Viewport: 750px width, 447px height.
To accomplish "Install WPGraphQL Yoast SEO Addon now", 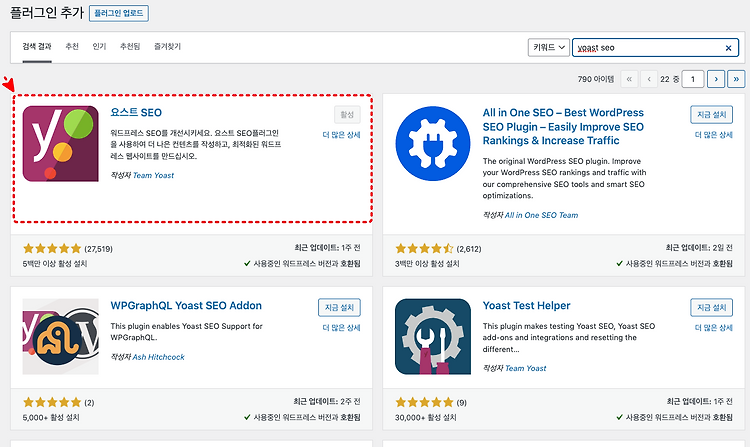I will coord(339,307).
